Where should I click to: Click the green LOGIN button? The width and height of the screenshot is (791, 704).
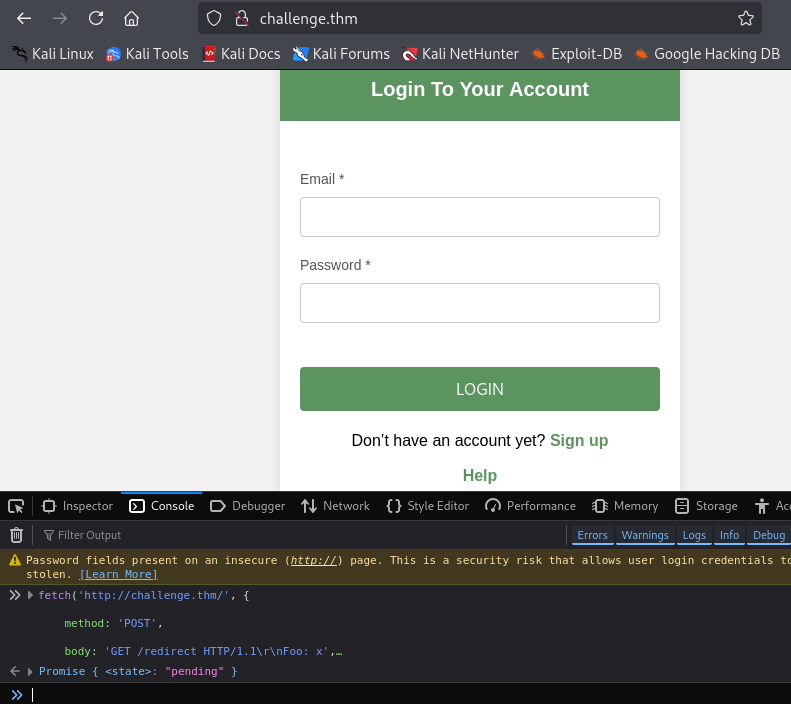(x=480, y=389)
